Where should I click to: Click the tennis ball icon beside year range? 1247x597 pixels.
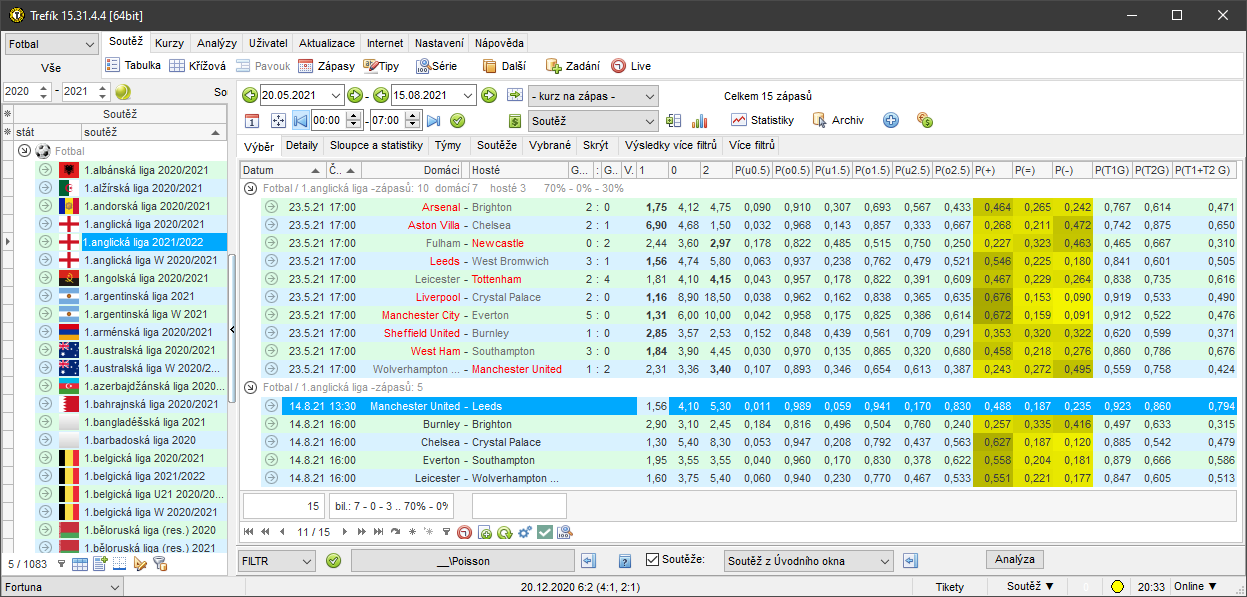click(123, 91)
